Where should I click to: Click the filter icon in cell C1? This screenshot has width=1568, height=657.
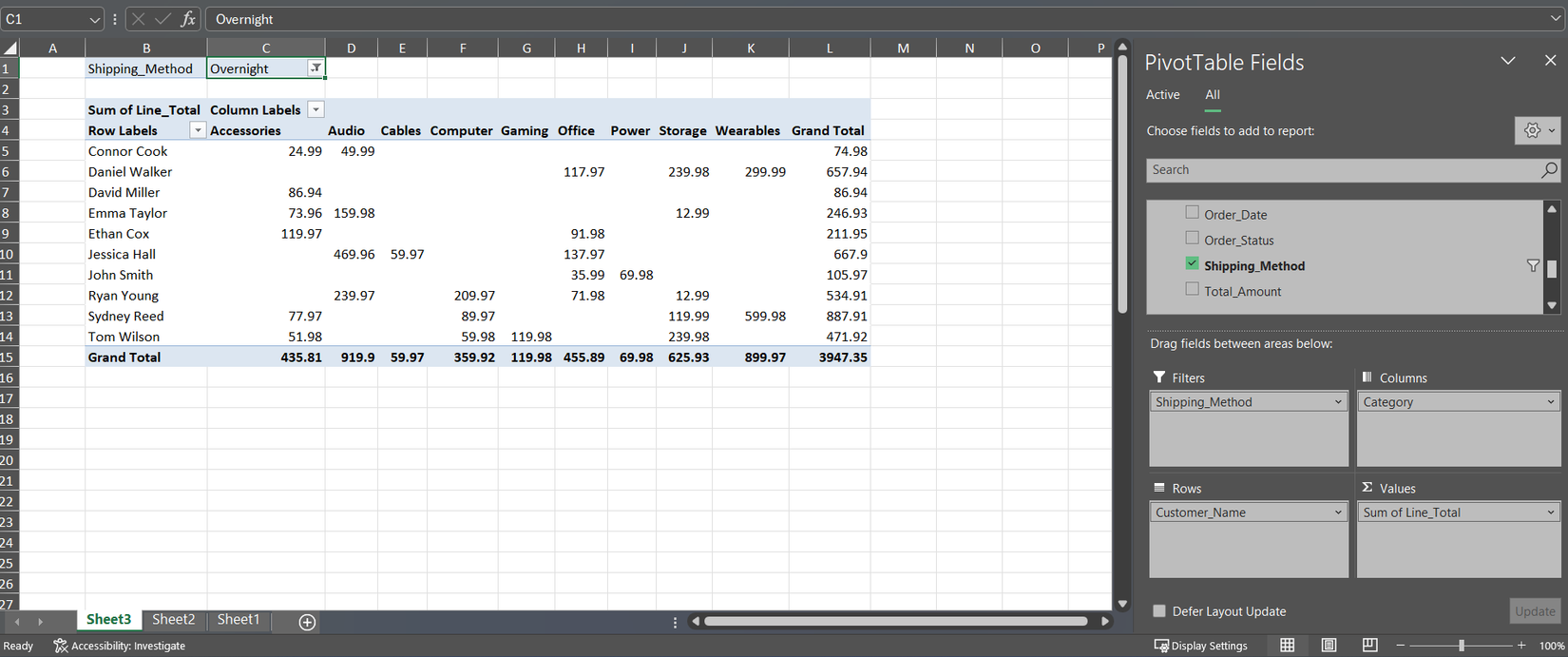[x=316, y=68]
